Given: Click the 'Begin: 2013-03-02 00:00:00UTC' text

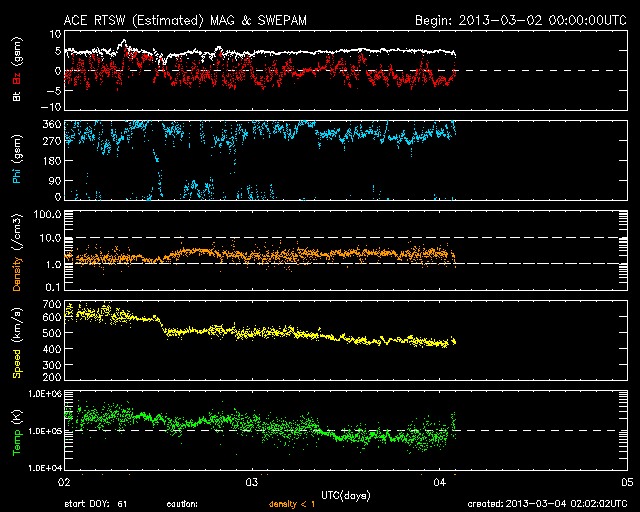Looking at the screenshot, I should (x=521, y=20).
